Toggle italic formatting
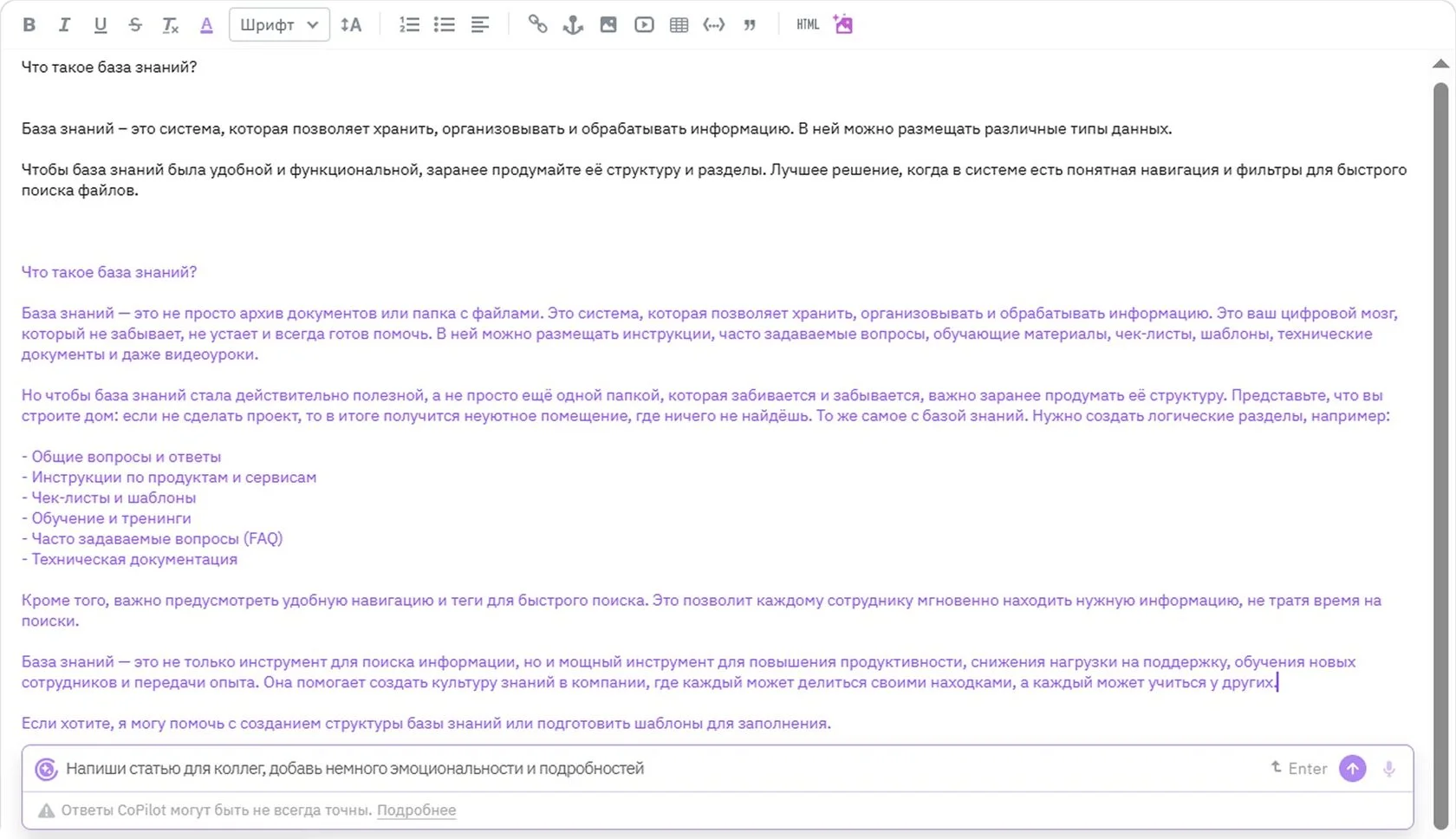Screen dimensions: 1456x839 click(64, 25)
